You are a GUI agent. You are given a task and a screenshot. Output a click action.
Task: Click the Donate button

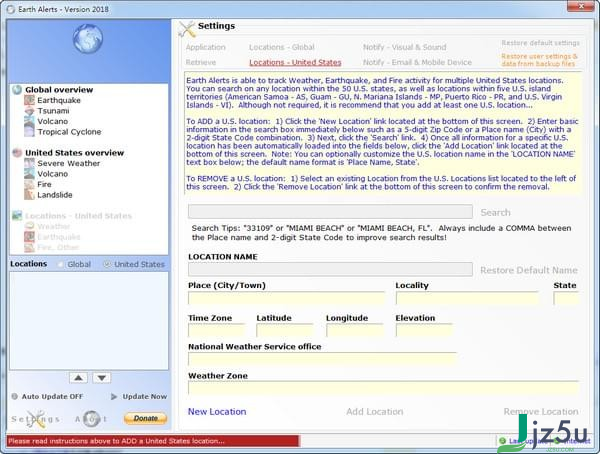tap(145, 418)
